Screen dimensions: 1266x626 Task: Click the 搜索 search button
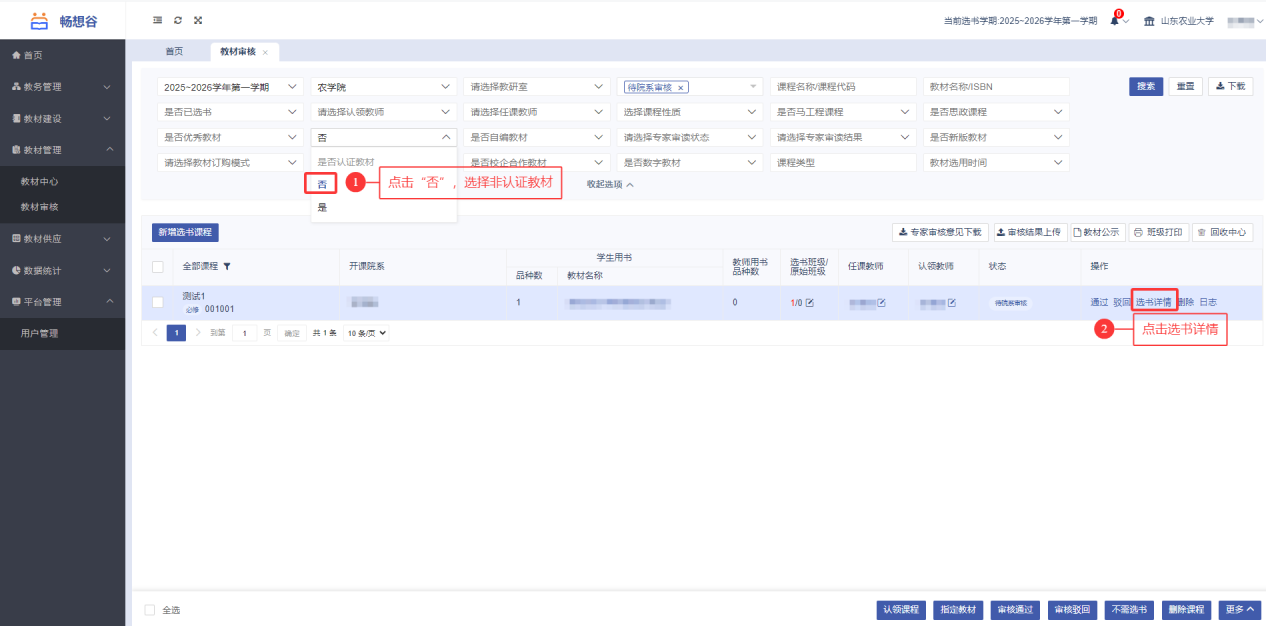1146,86
